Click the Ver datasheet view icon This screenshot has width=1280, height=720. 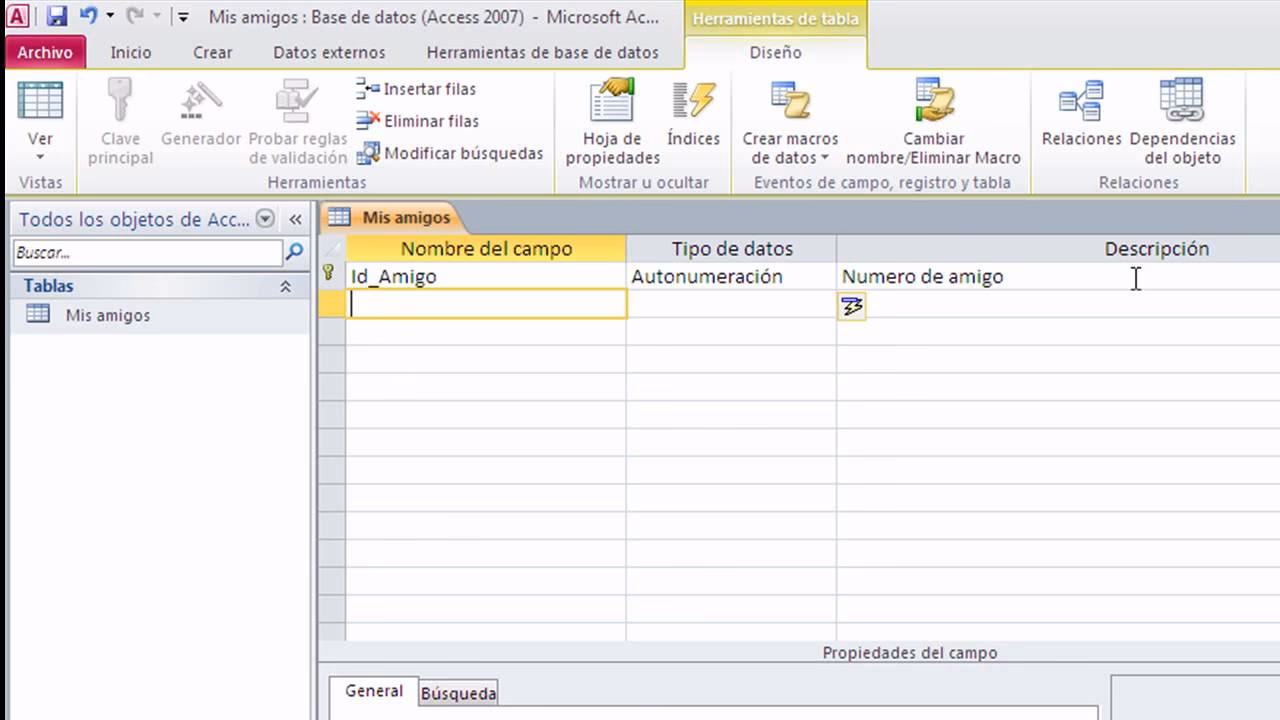(x=41, y=101)
